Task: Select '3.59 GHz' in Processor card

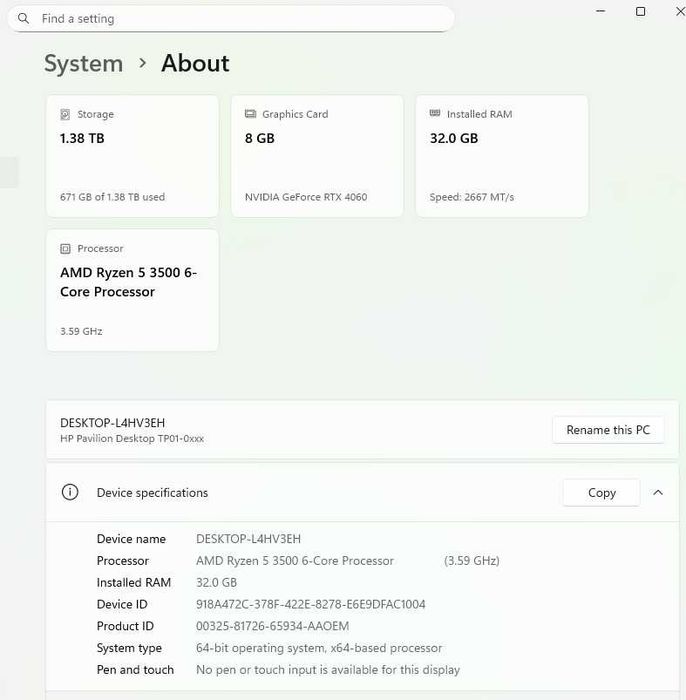Action: pos(81,331)
